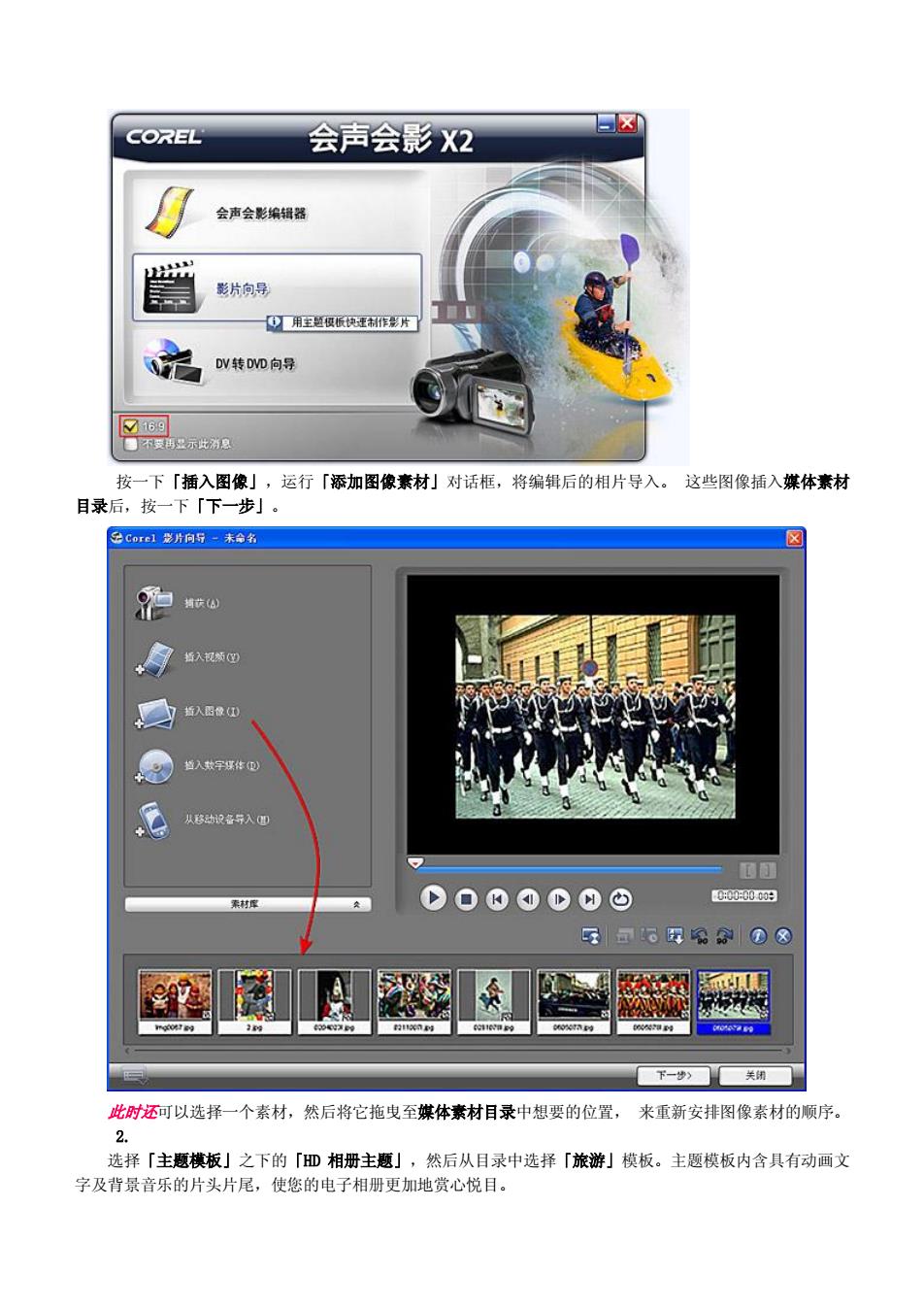
Task: Open the clip properties info icon
Action: pyautogui.click(x=759, y=936)
